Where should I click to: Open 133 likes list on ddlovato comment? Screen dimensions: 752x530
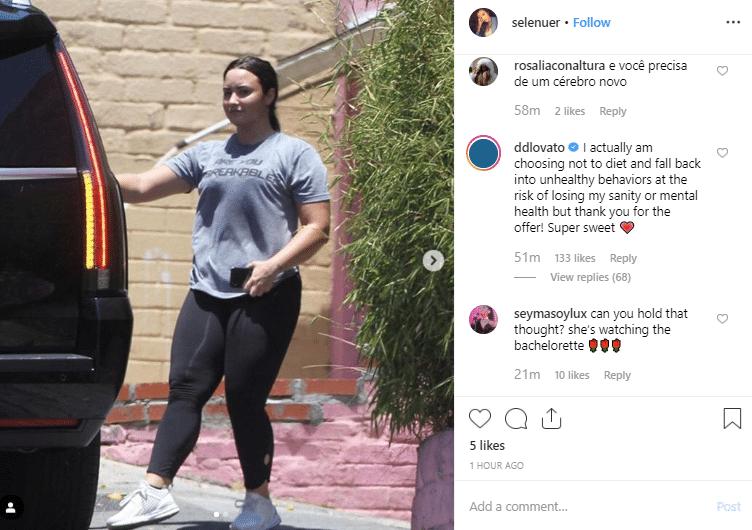[575, 258]
